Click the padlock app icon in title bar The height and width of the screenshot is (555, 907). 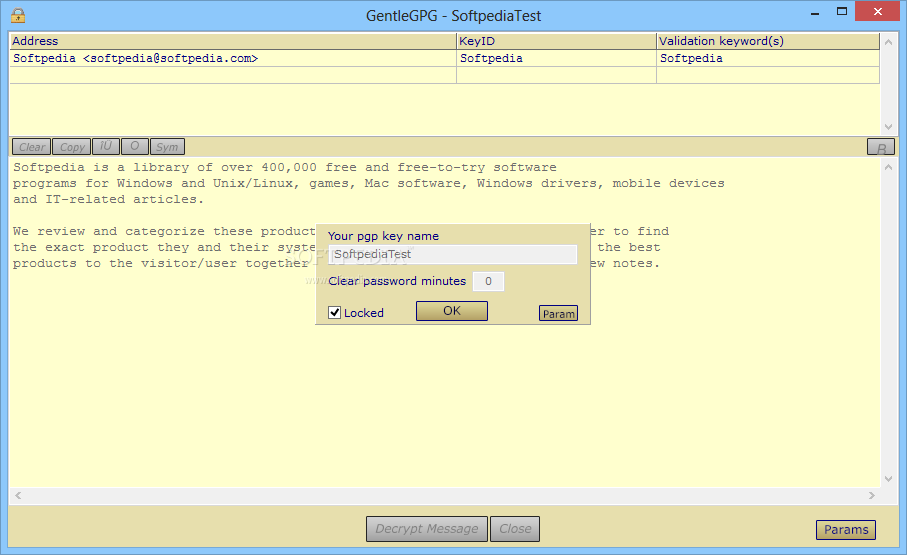tap(18, 14)
